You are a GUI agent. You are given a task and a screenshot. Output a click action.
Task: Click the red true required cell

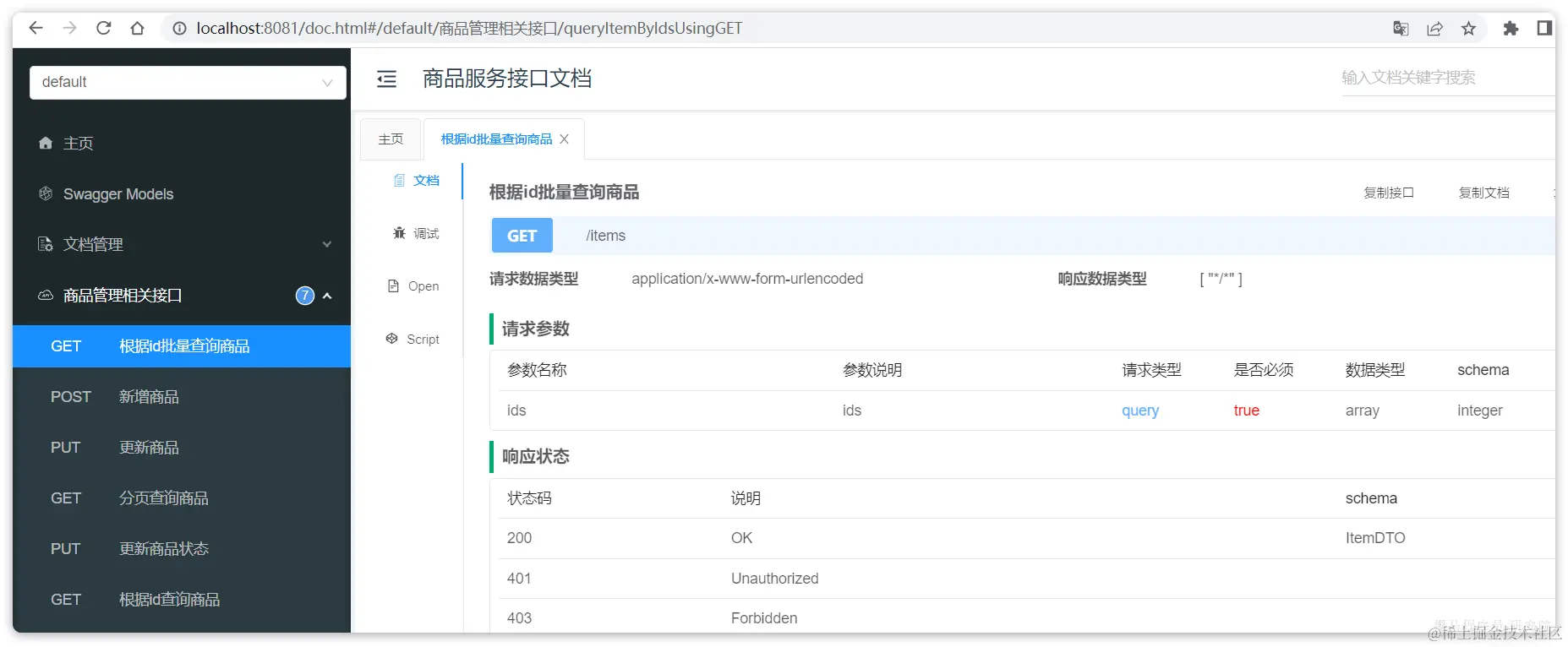click(x=1247, y=410)
